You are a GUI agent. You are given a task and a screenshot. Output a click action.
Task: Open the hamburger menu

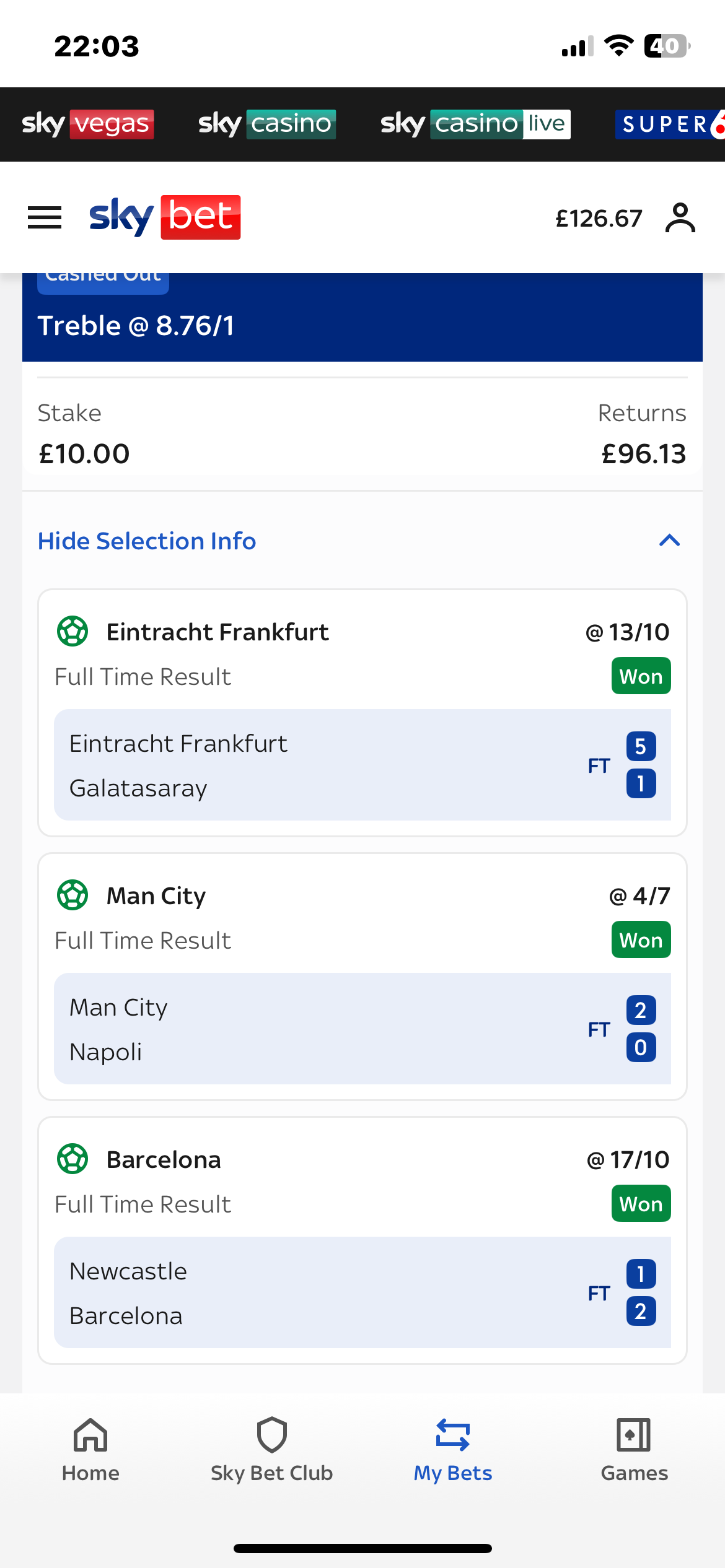(x=45, y=217)
